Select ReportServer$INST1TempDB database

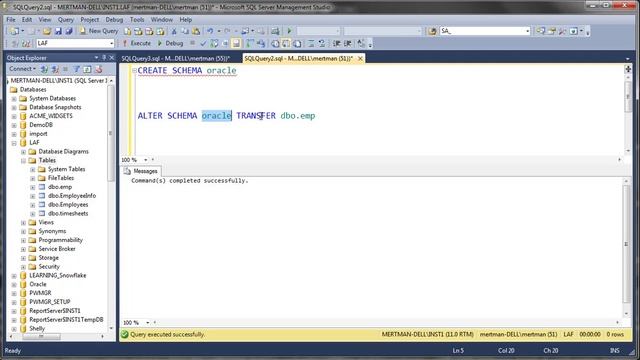coord(66,320)
